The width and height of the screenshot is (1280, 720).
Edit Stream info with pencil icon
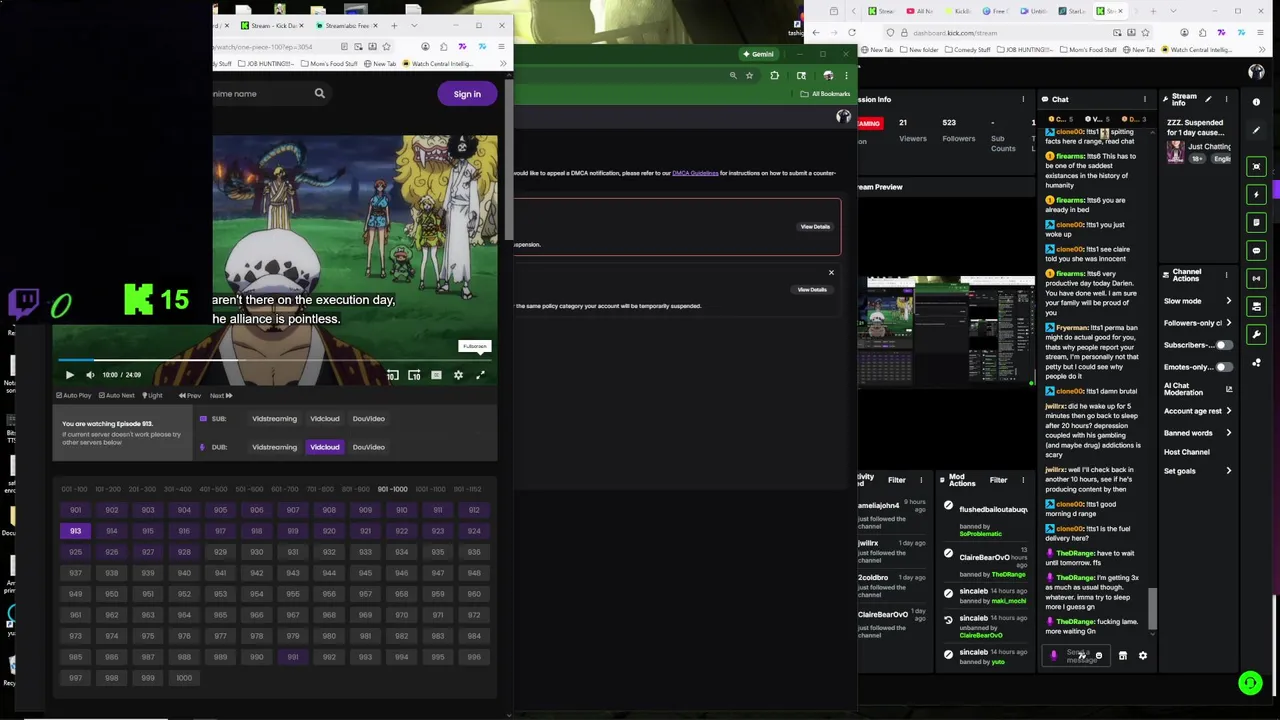tap(1209, 99)
